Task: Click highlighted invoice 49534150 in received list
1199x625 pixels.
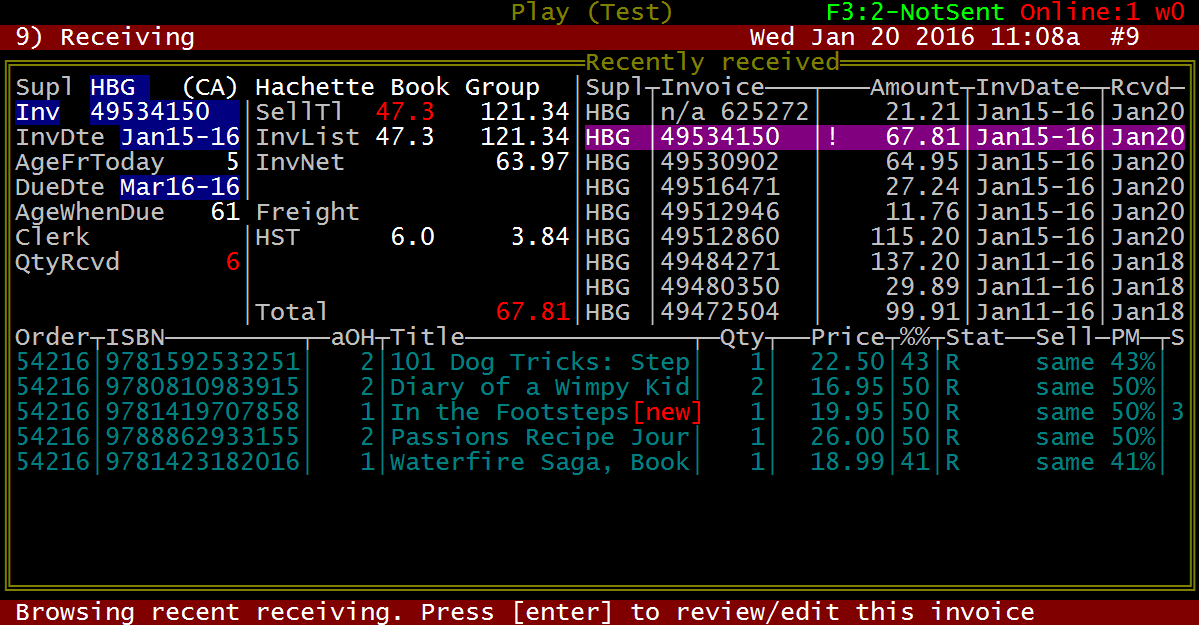Action: point(719,137)
